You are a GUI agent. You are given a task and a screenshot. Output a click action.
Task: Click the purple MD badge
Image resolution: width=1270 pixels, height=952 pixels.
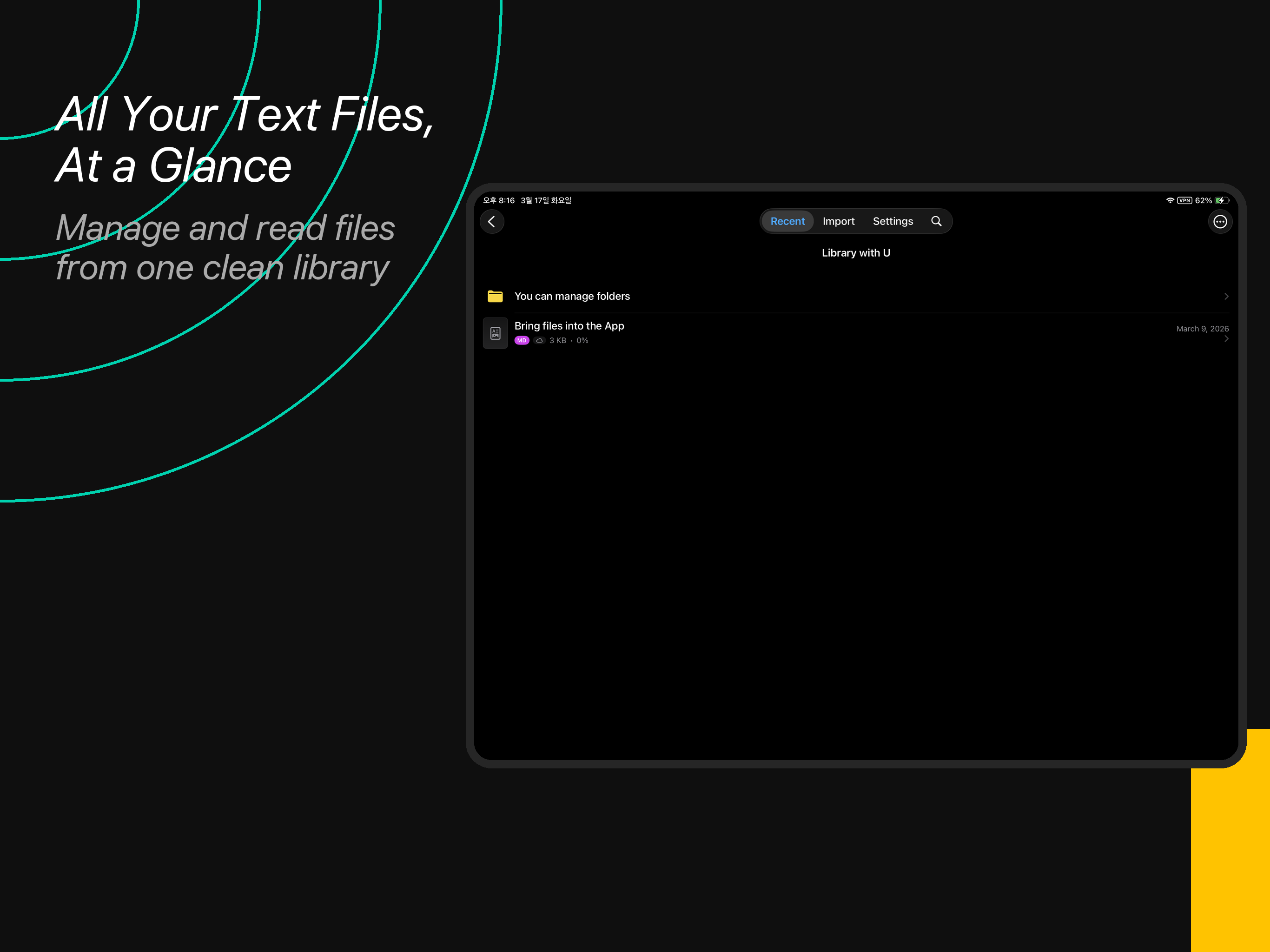[x=521, y=340]
